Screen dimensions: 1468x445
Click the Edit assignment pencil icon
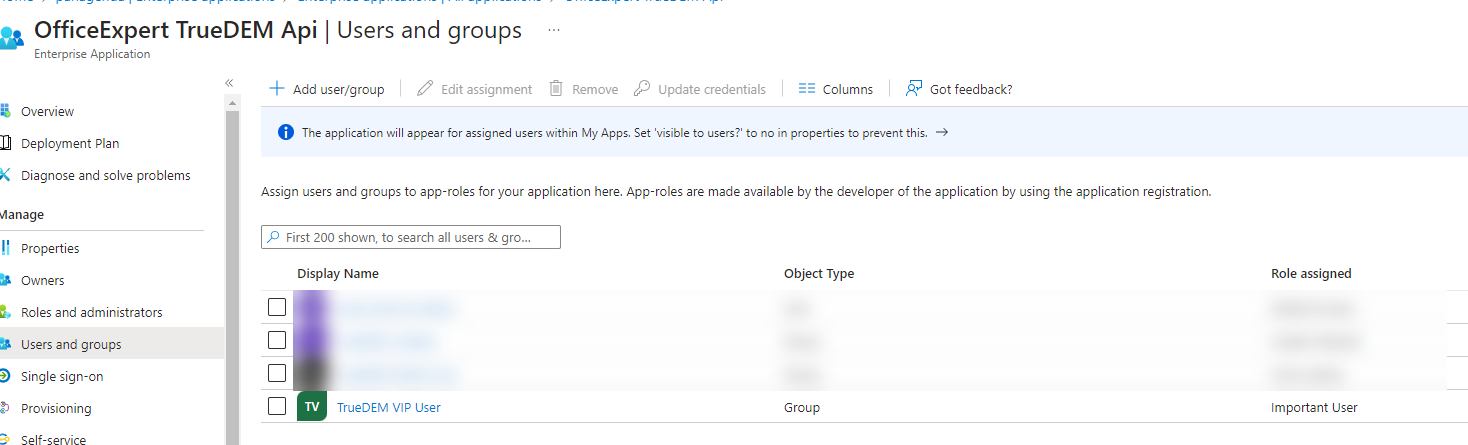pyautogui.click(x=425, y=89)
